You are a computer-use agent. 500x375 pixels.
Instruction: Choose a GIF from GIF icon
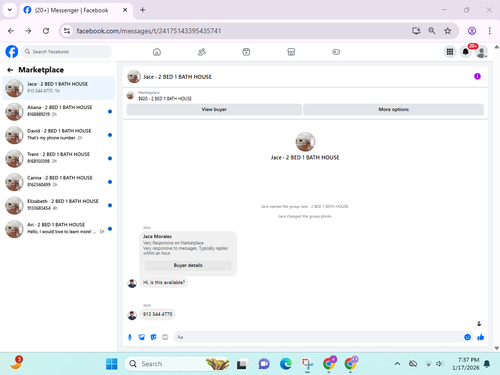pyautogui.click(x=165, y=337)
